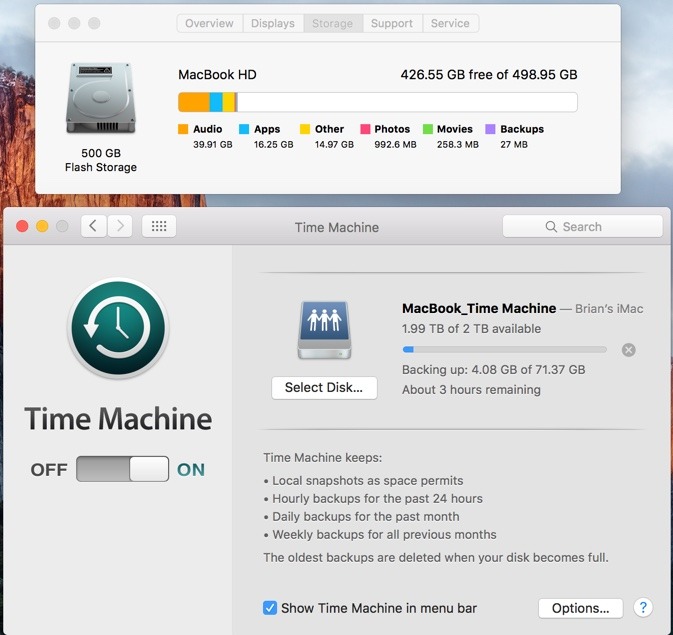
Task: Click 'Hourly backups for the past 24 hours'
Action: pos(377,498)
